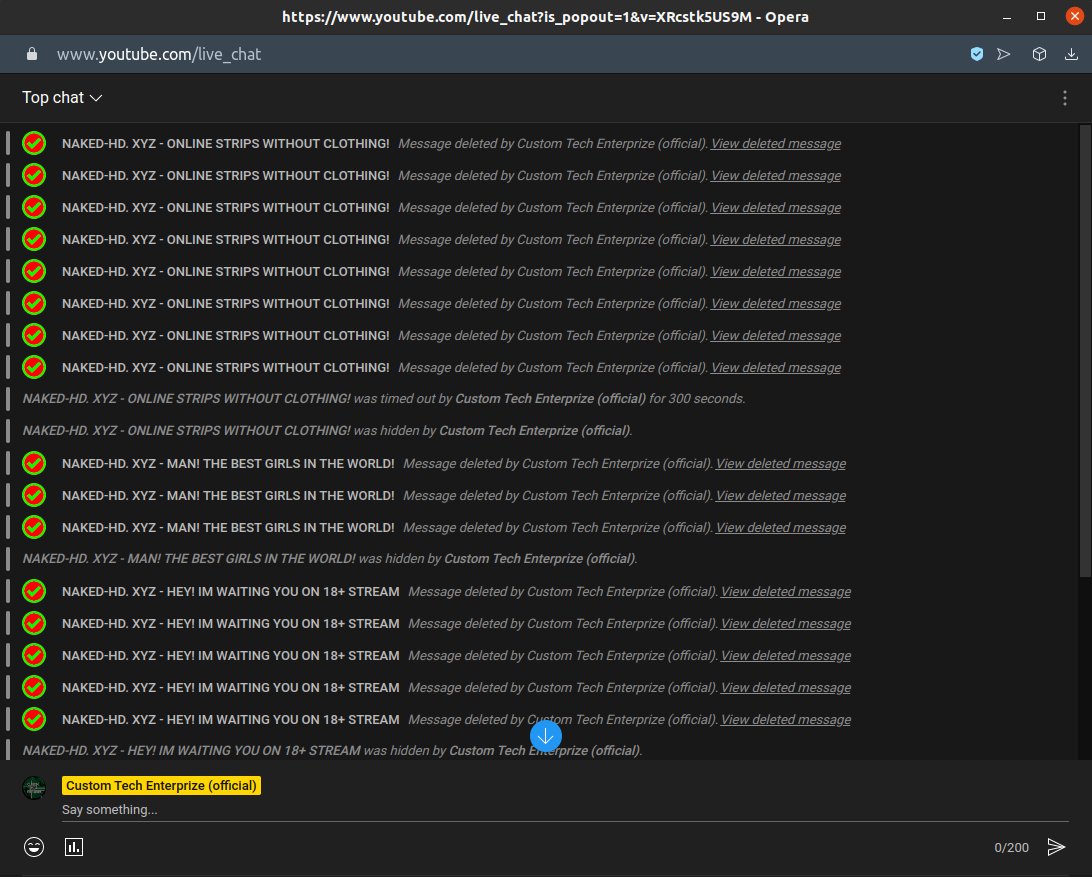Click the www.youtube.com/live_chat address field
This screenshot has width=1092, height=877.
(159, 54)
